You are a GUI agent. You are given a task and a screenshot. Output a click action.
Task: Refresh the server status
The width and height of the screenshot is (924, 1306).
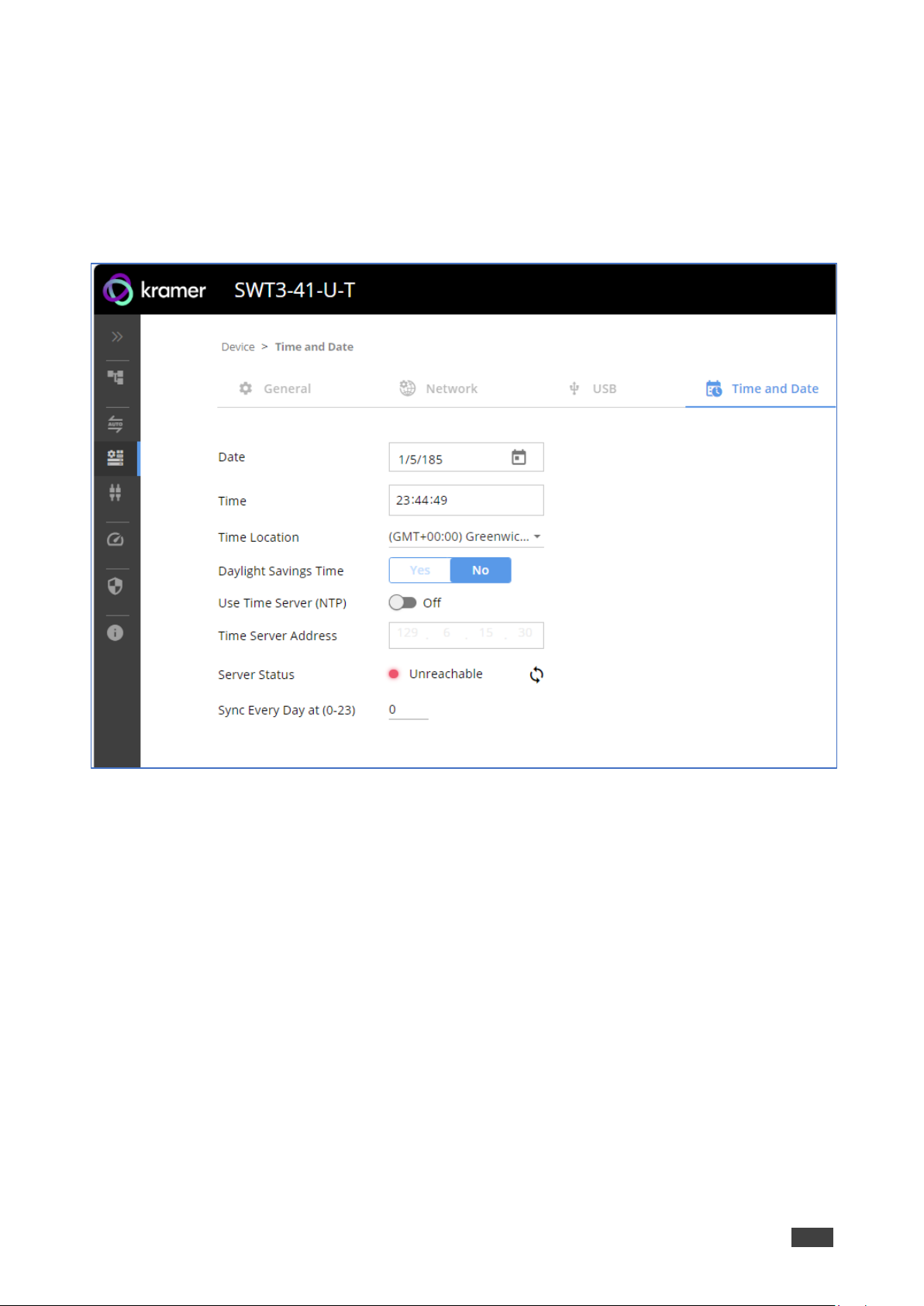tap(536, 674)
